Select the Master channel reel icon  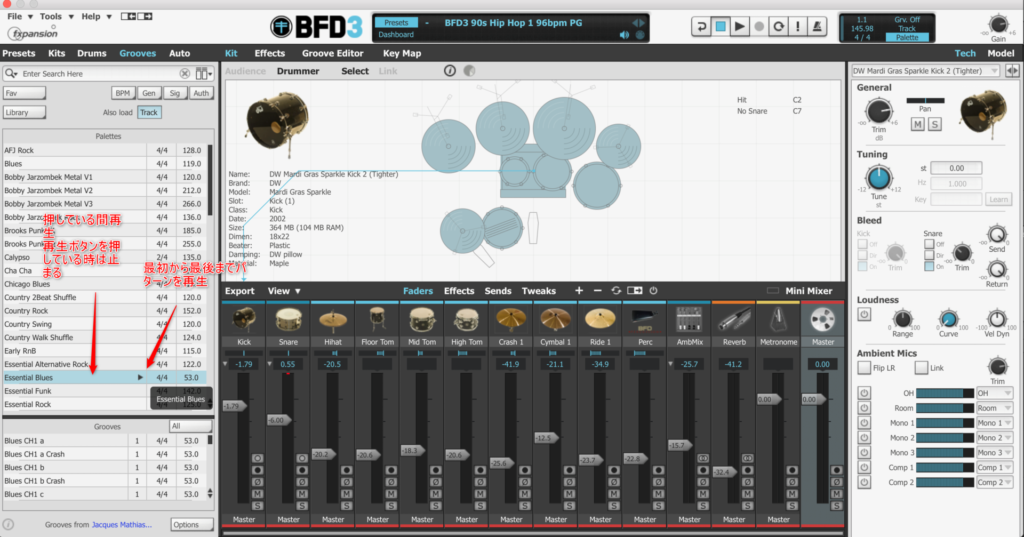tap(822, 319)
